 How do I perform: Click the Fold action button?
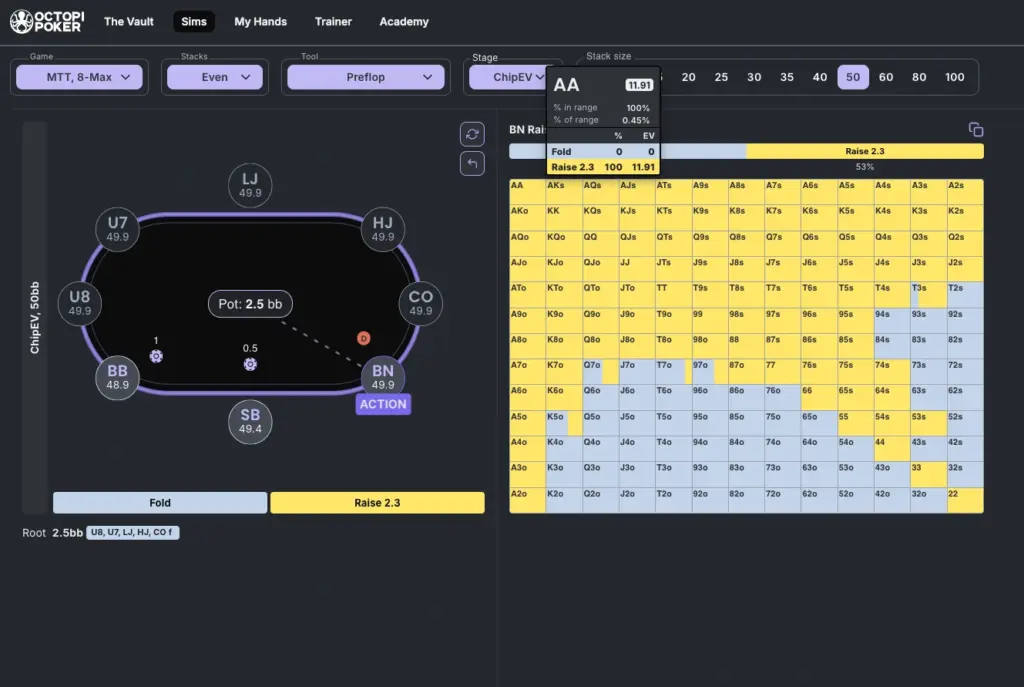click(160, 503)
